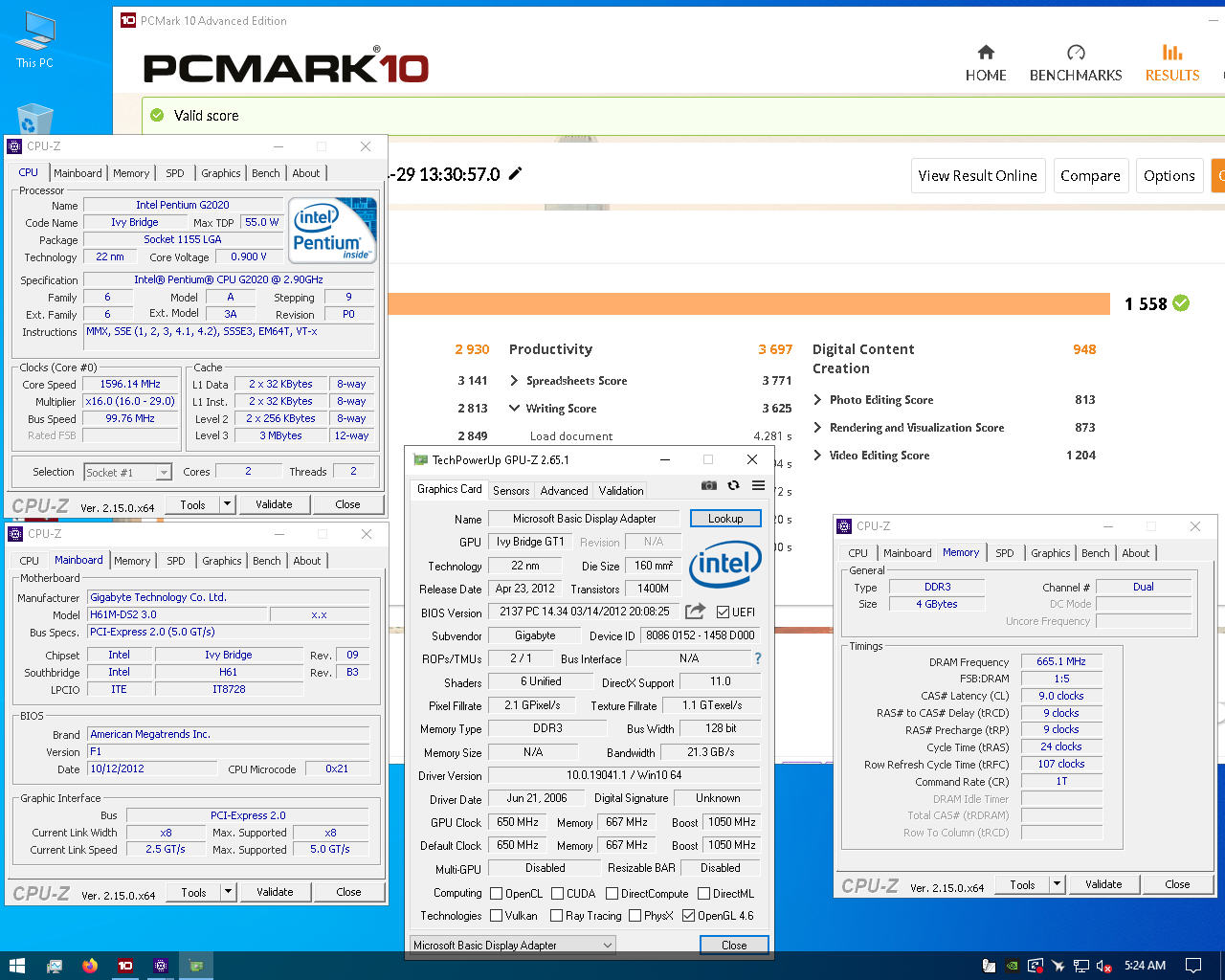Expand the Rendering and Visualization Score row
Image resolution: width=1225 pixels, height=980 pixels.
(x=817, y=427)
